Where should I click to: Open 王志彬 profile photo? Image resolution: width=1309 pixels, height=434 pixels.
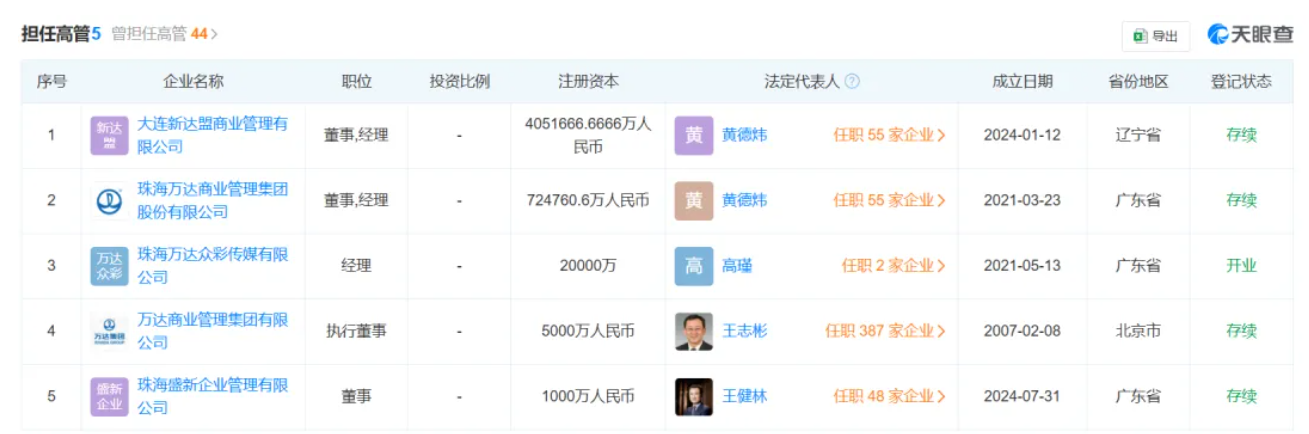pyautogui.click(x=694, y=331)
